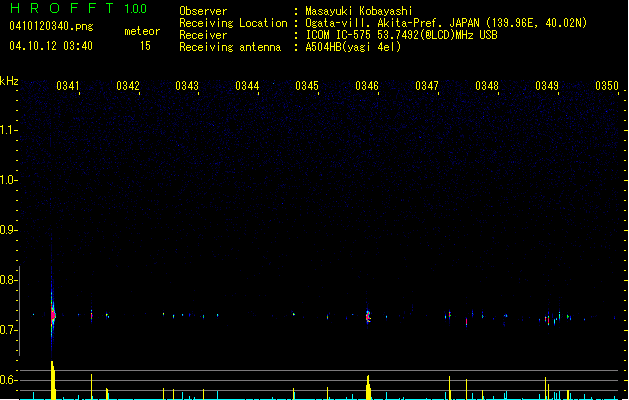Click the 0.6 kHz axis label
Viewport: 629px width, 400px height.
click(x=8, y=380)
